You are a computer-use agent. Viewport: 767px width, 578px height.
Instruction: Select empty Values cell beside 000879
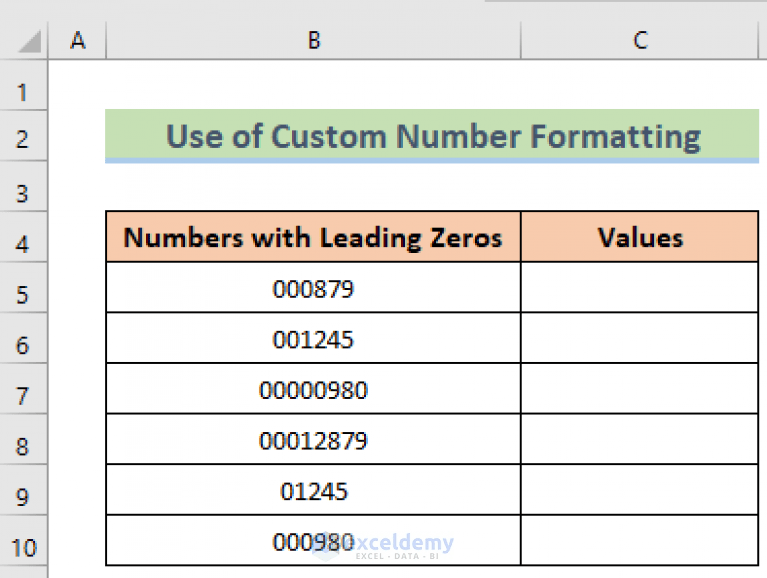pyautogui.click(x=640, y=288)
